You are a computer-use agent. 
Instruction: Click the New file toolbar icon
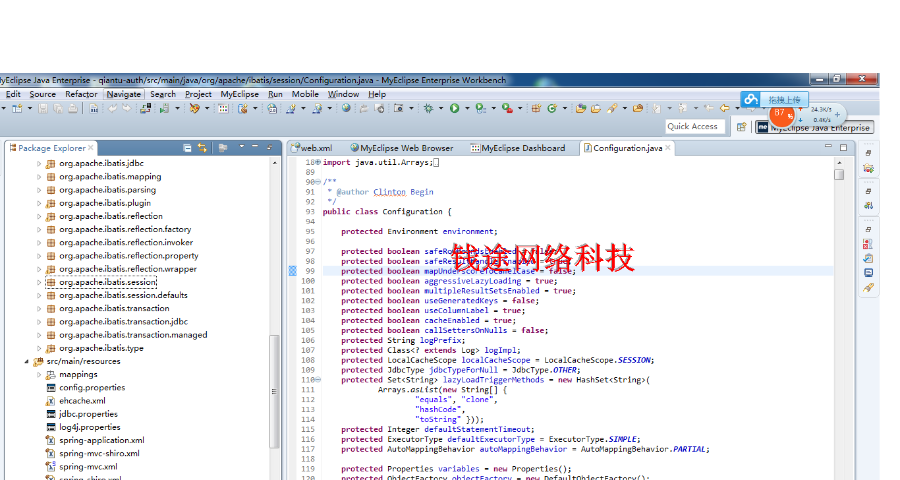click(17, 108)
